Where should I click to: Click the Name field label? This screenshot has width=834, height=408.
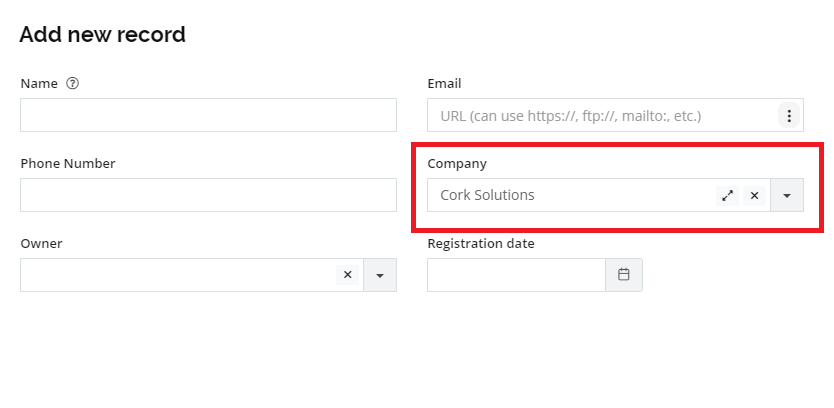pos(38,84)
